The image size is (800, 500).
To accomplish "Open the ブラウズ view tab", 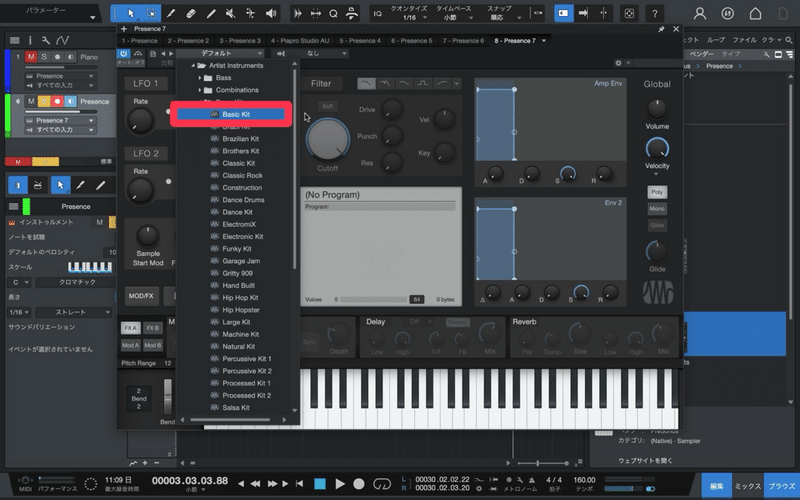I will 781,486.
